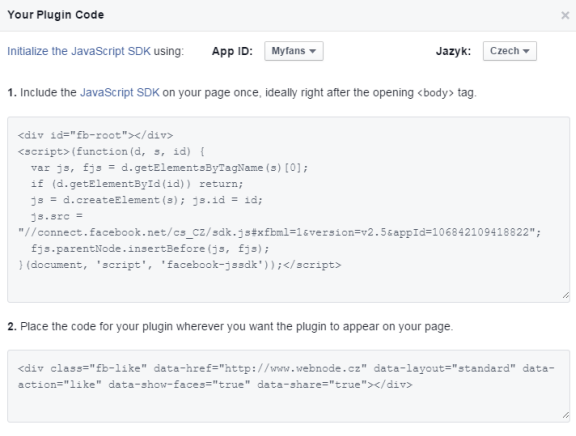
Task: Click the fb-root div line in SDK code
Action: tap(96, 136)
